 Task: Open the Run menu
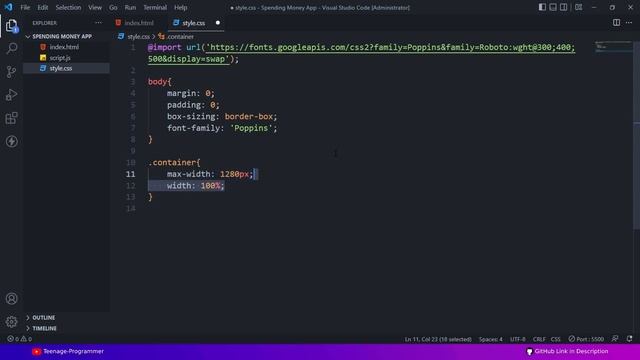[130, 7]
